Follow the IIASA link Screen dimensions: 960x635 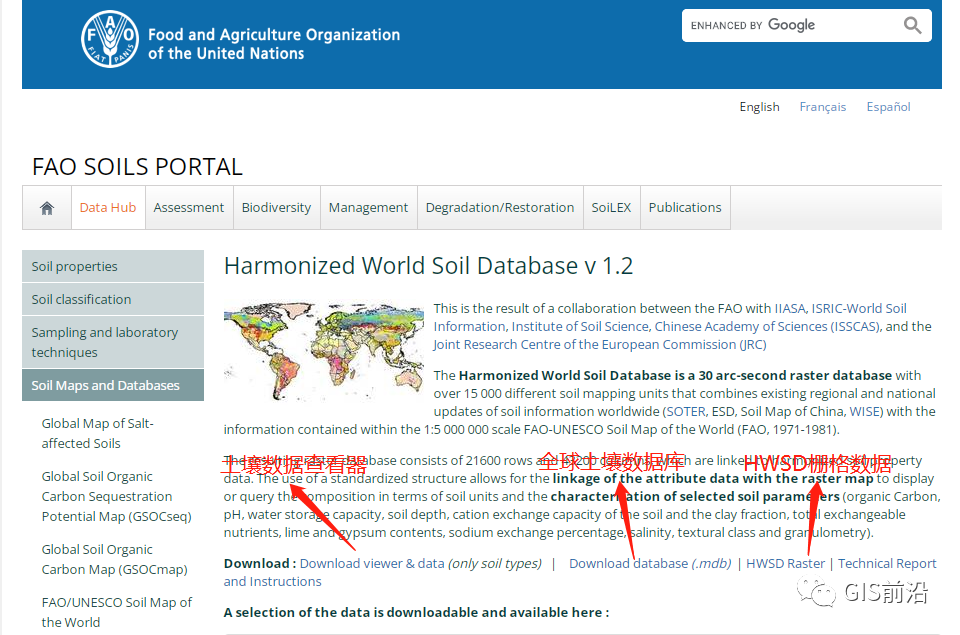[791, 309]
